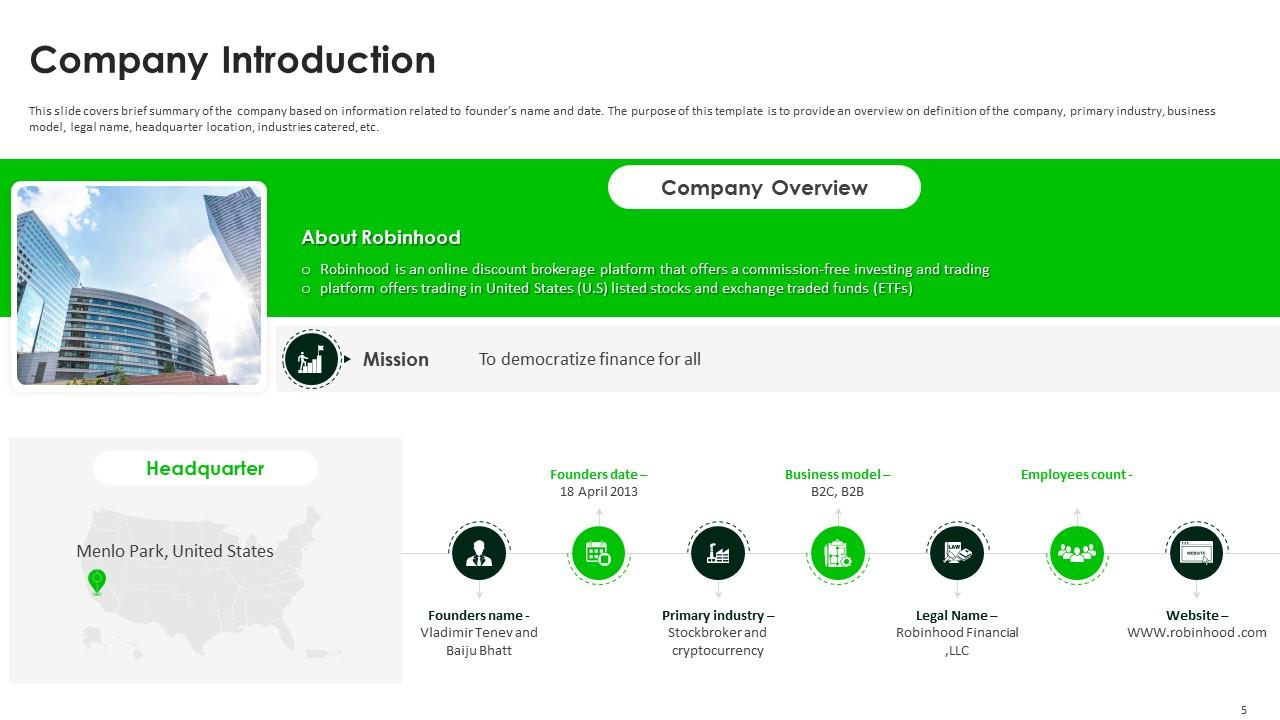Select the '18 April 2013' date text
Screen dimensions: 1280x720
[598, 492]
